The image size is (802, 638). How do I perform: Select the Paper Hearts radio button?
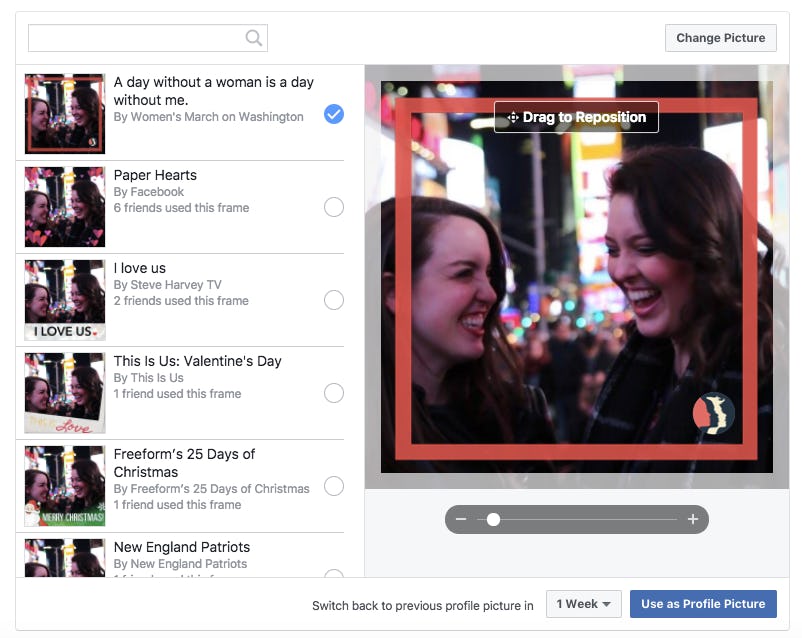(334, 207)
